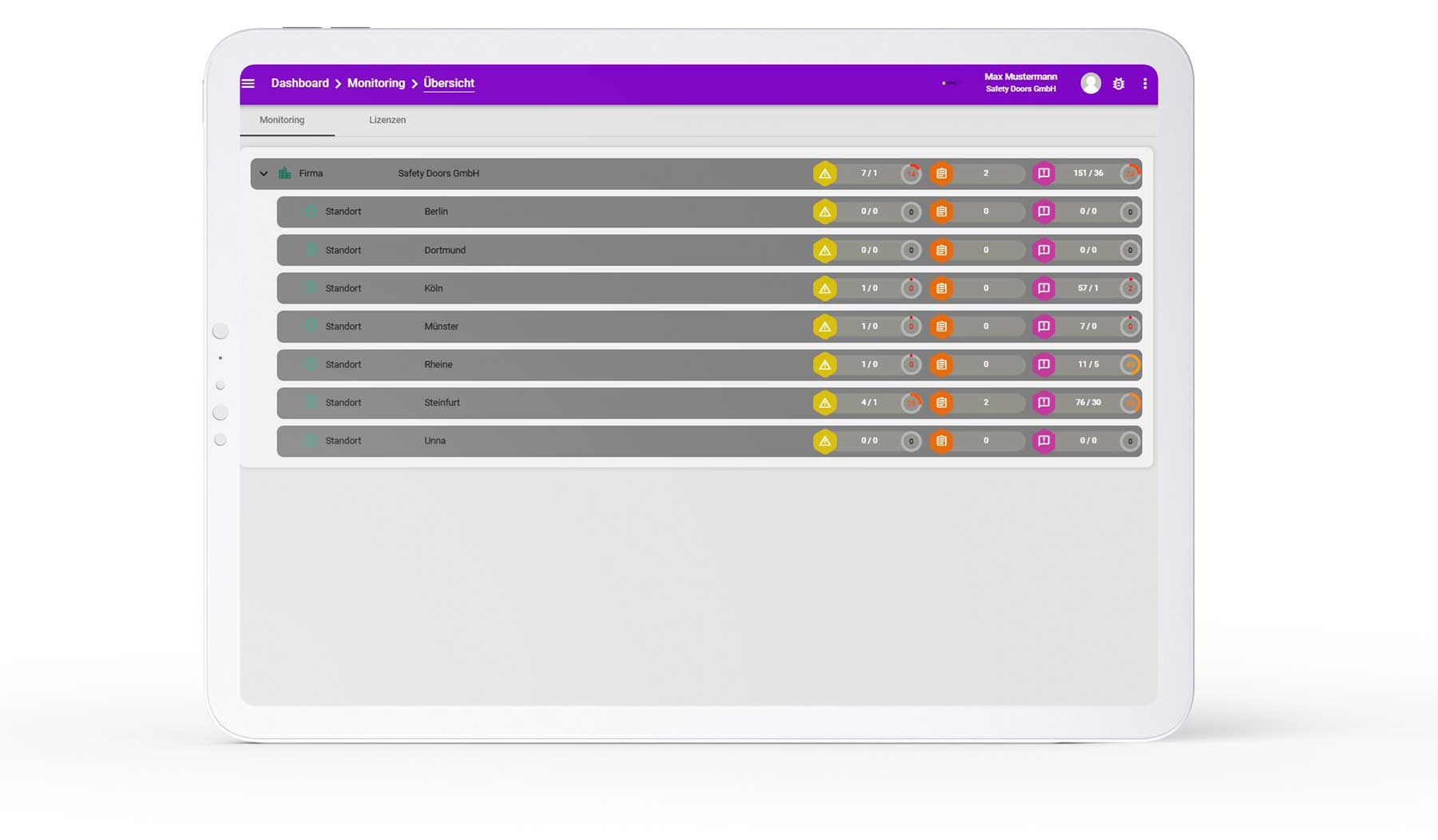Screen dimensions: 1438x840
Task: Collapse the Firma Safety Doors GmbH row
Action: [x=264, y=173]
